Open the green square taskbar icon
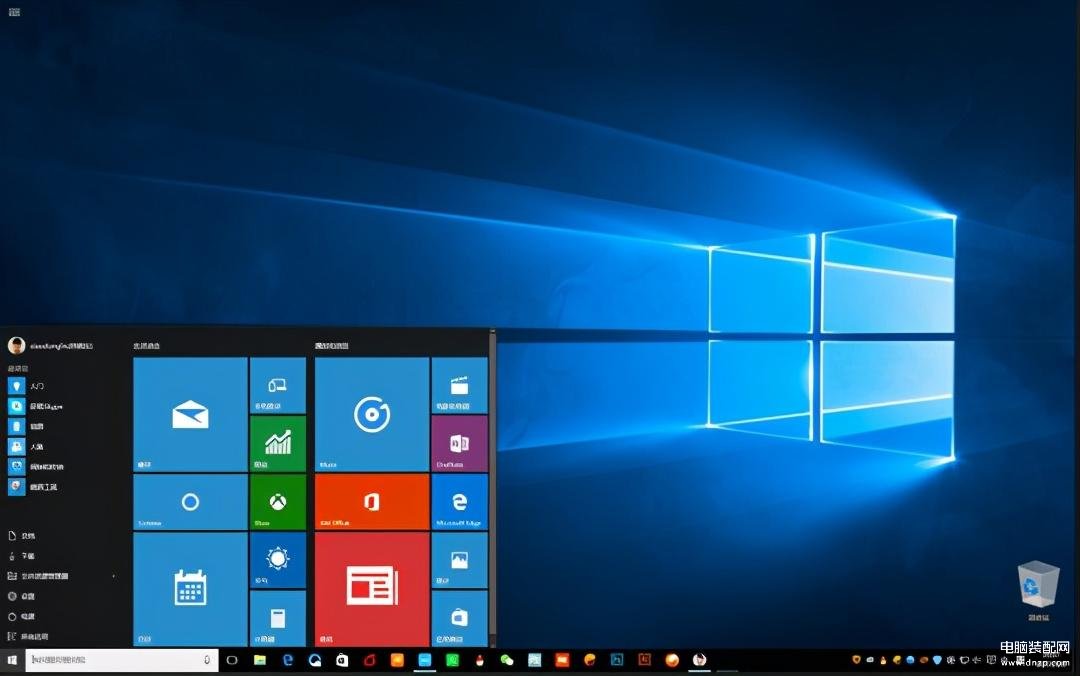 click(453, 660)
